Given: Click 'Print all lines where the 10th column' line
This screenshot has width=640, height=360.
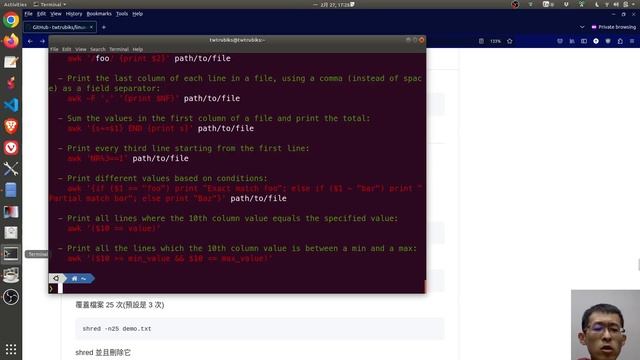Looking at the screenshot, I should click(x=228, y=218).
